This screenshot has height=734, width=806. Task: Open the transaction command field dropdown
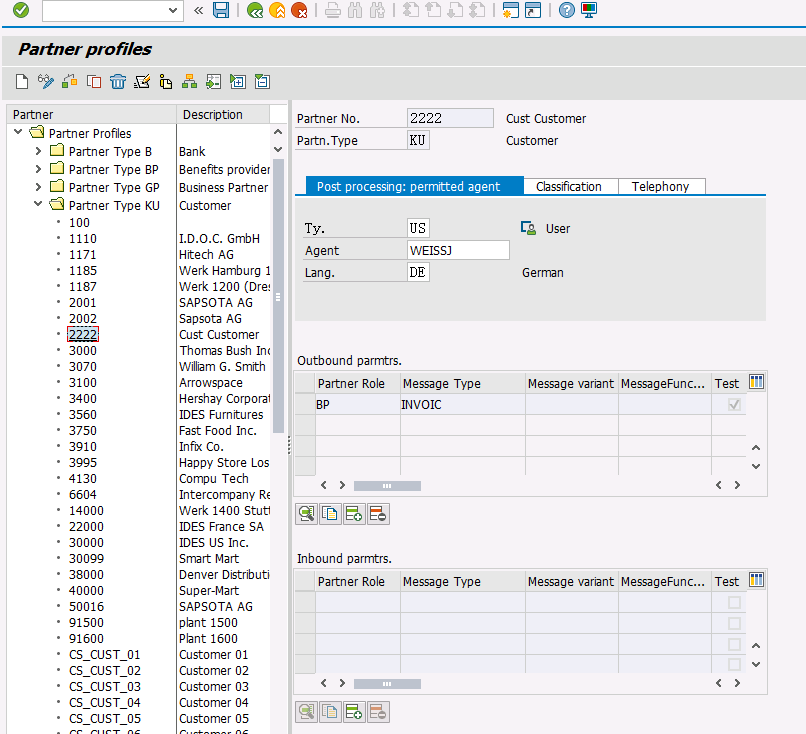coord(174,10)
